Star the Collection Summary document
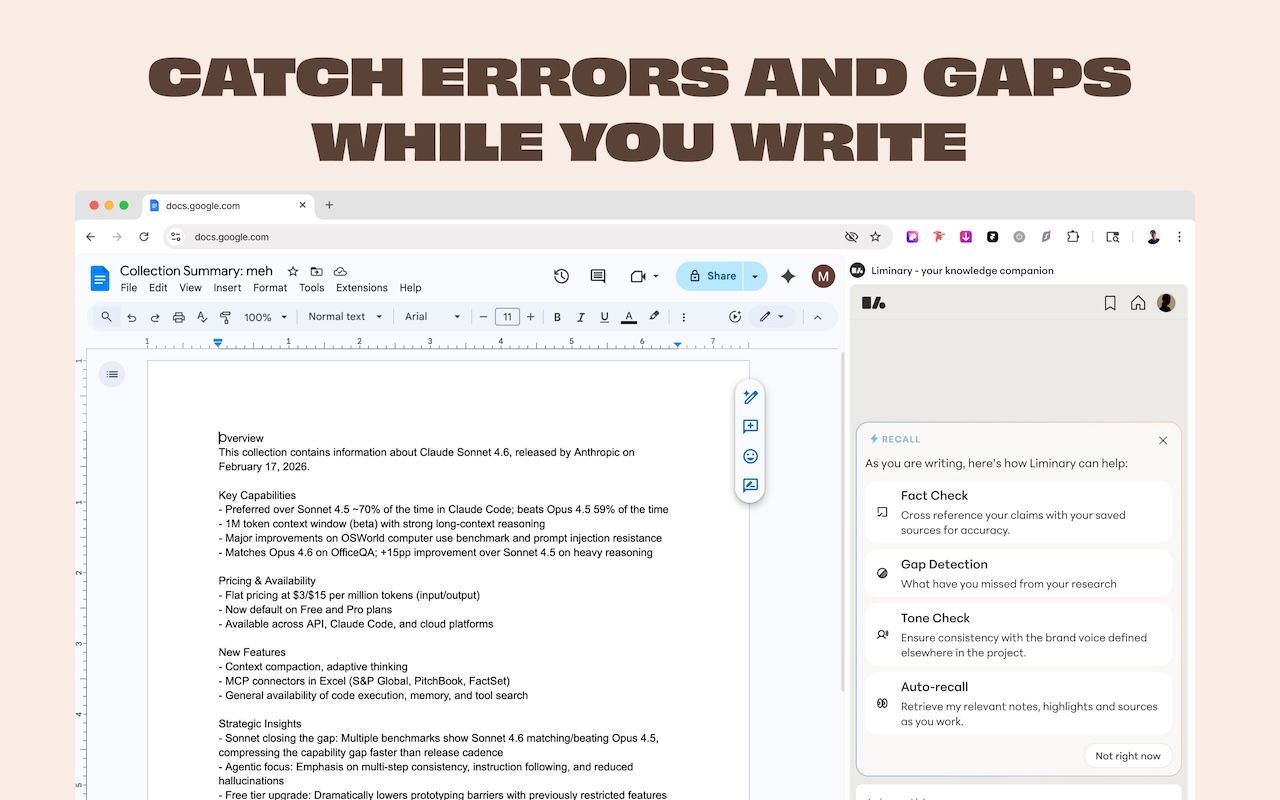The image size is (1280, 800). [293, 271]
